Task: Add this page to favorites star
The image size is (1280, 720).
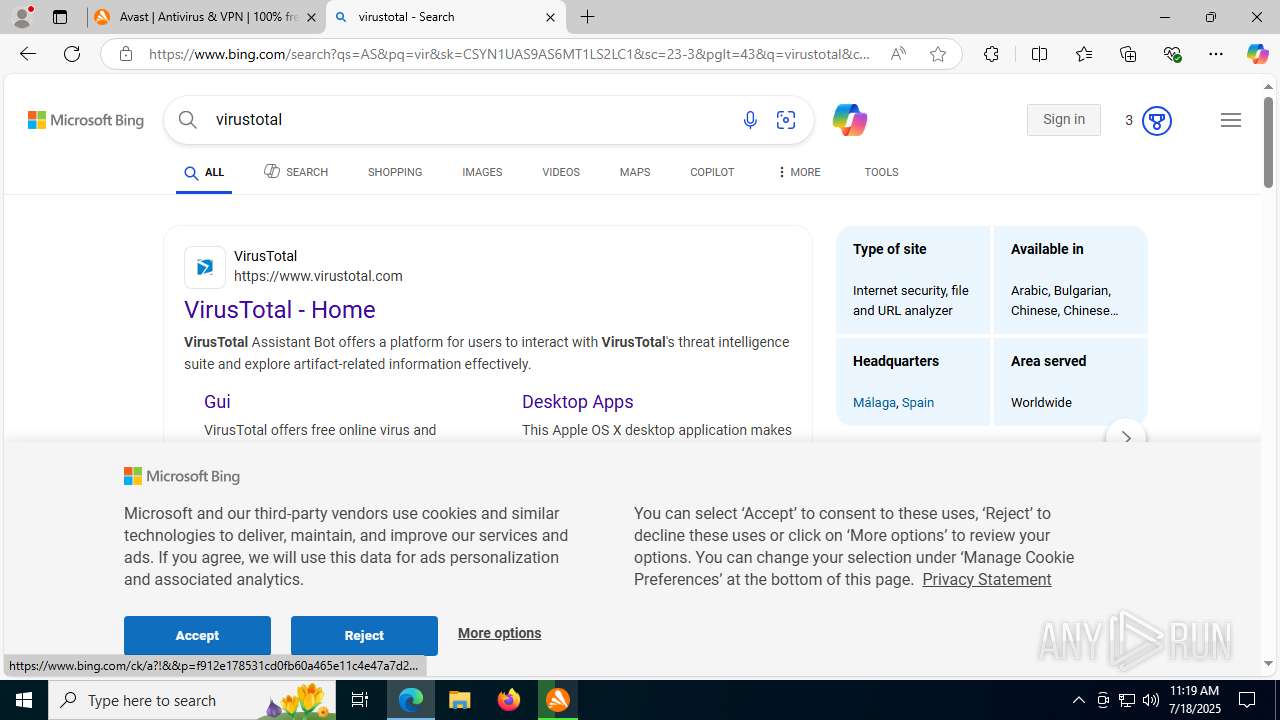Action: 938,54
